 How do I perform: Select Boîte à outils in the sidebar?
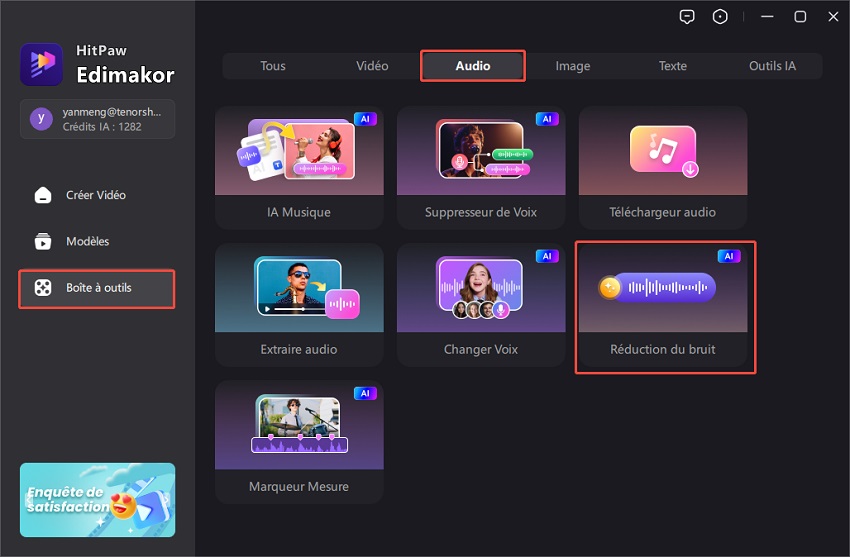(97, 288)
